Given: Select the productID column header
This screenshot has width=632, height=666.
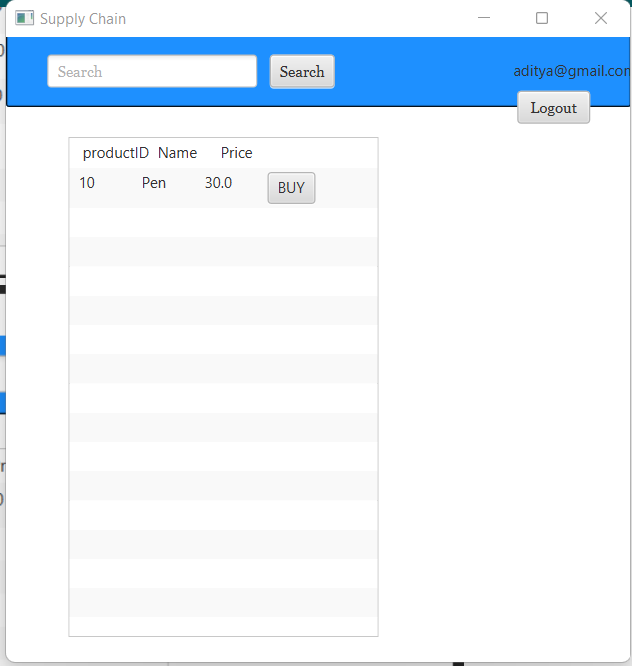Looking at the screenshot, I should pos(116,153).
